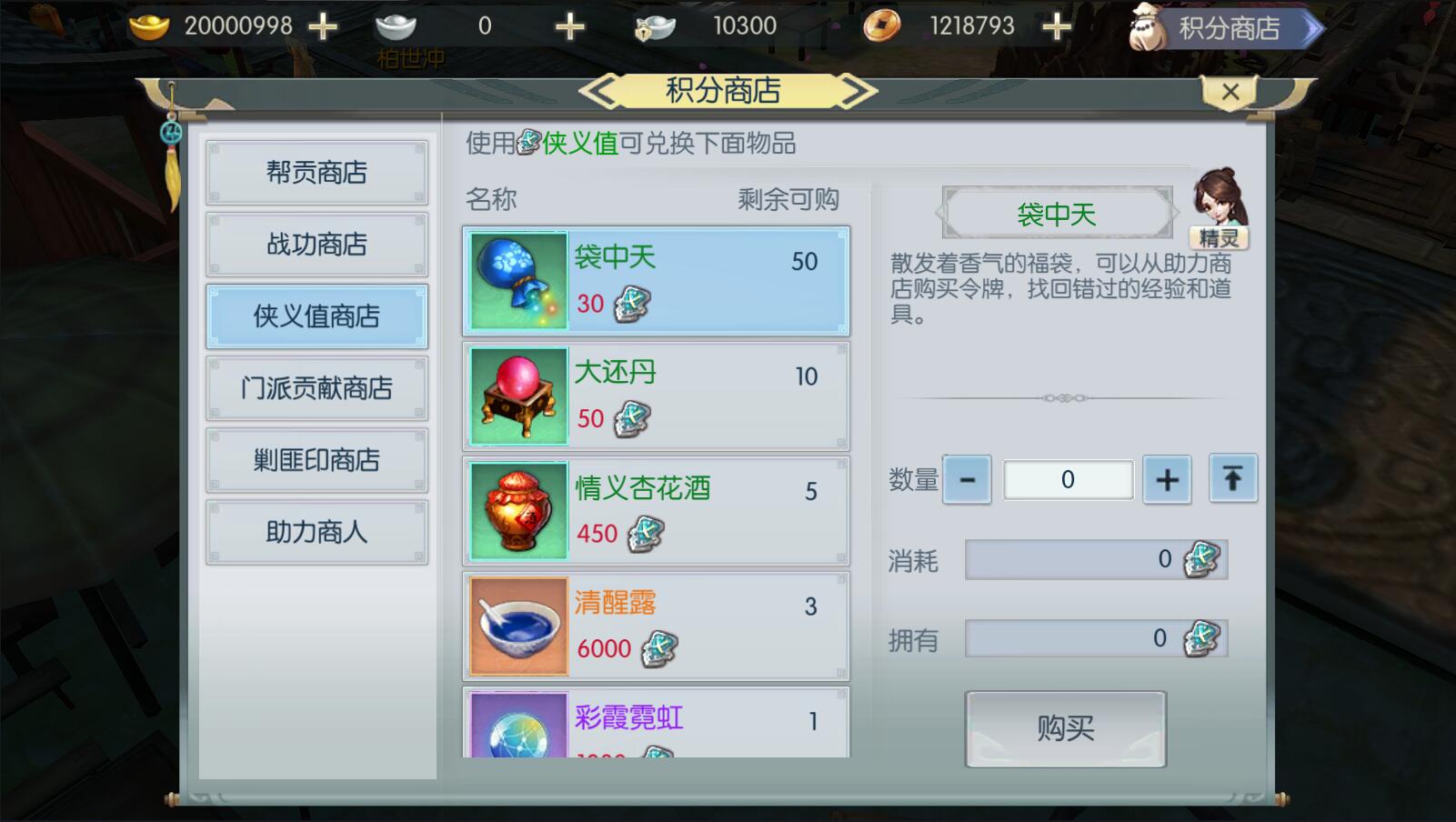Screen dimensions: 1456x822
Task: Click the plus icon beside gold ingot balance
Action: pos(323,27)
